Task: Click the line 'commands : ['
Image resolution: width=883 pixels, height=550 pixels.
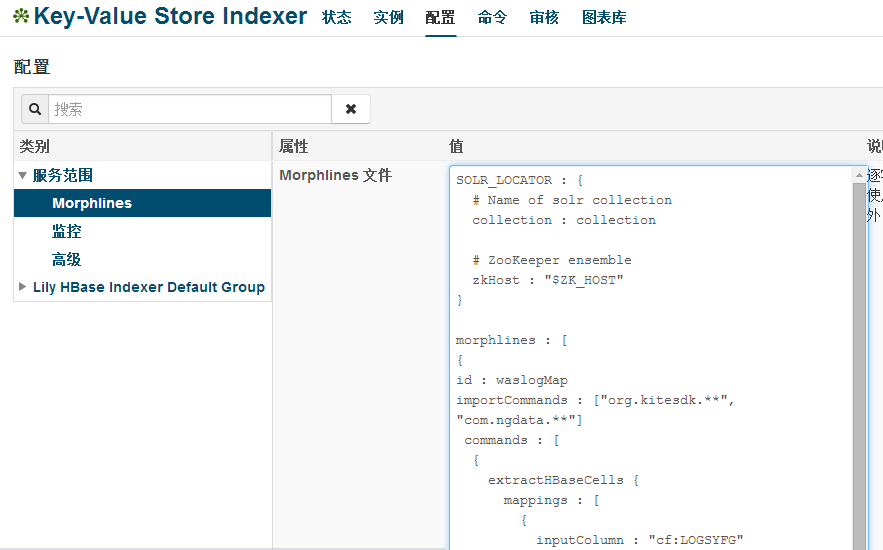Action: (512, 440)
